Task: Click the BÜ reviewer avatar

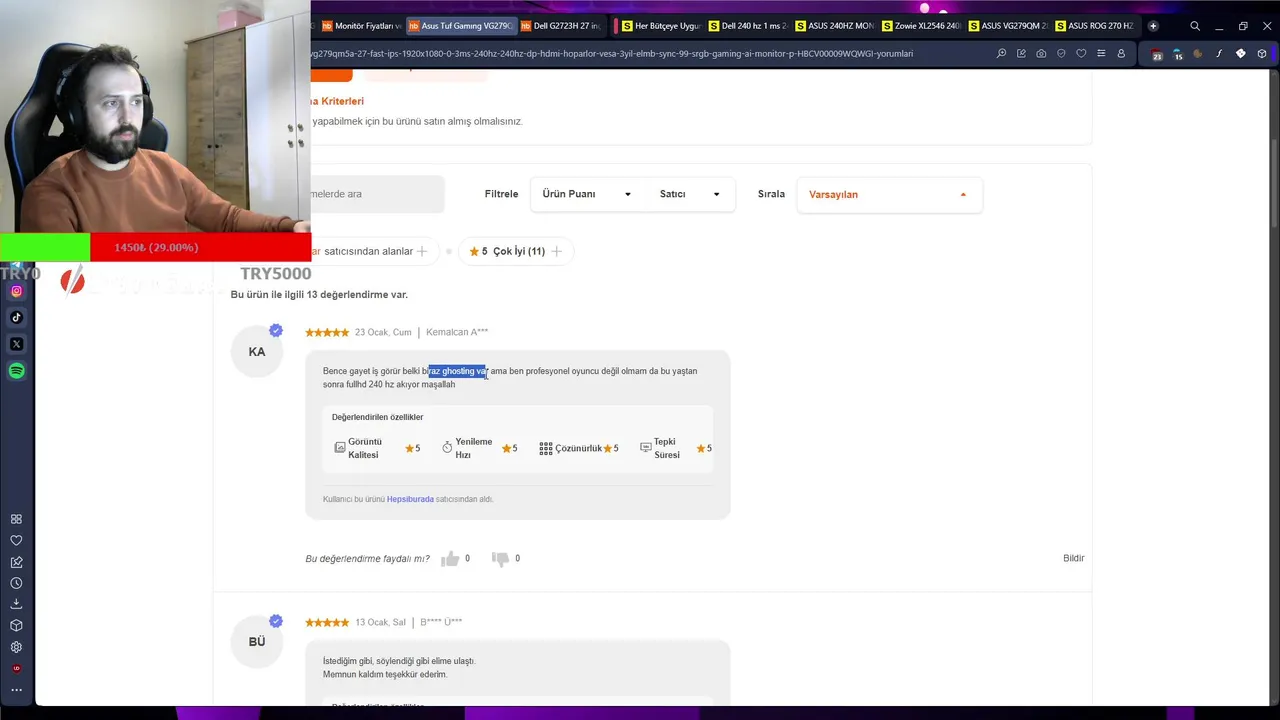Action: tap(257, 641)
